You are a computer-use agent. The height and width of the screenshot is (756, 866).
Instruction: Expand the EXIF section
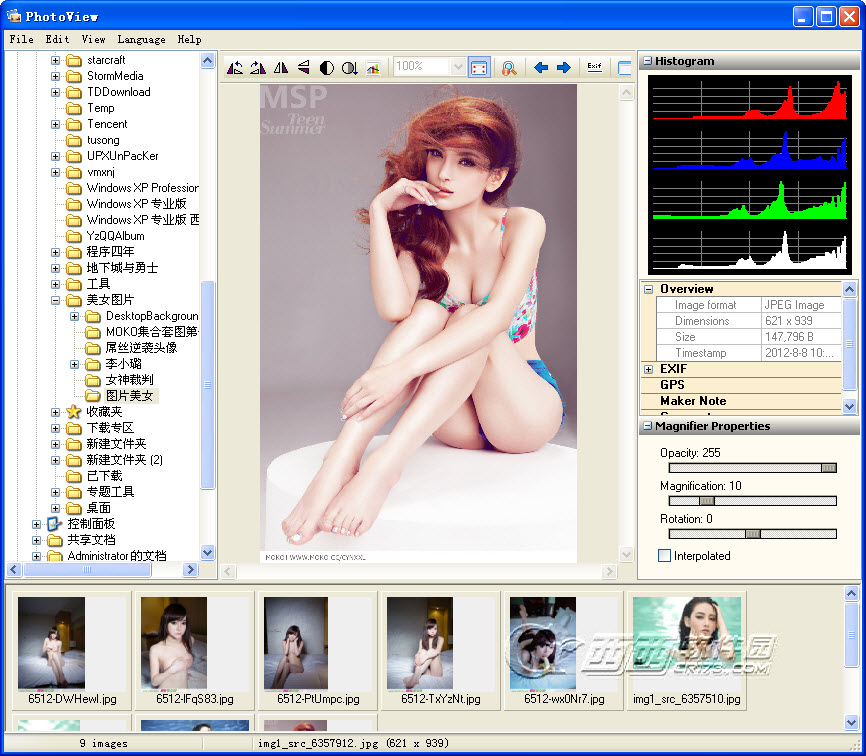point(649,370)
